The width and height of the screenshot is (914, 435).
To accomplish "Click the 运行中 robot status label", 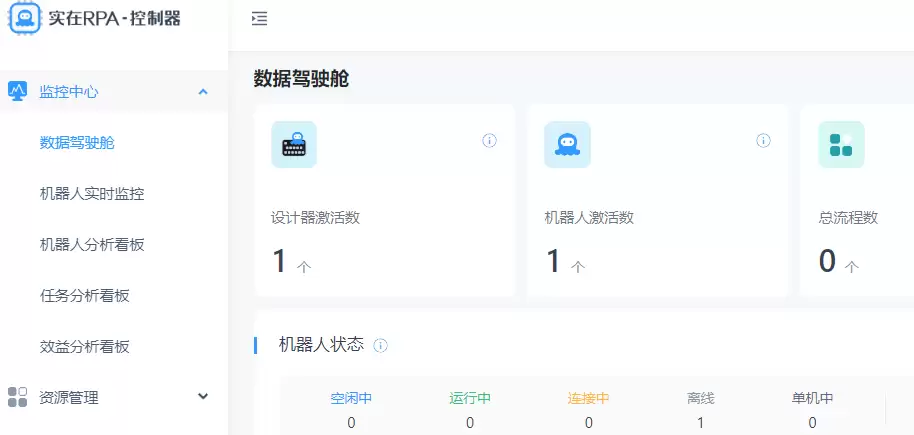I will pos(470,398).
